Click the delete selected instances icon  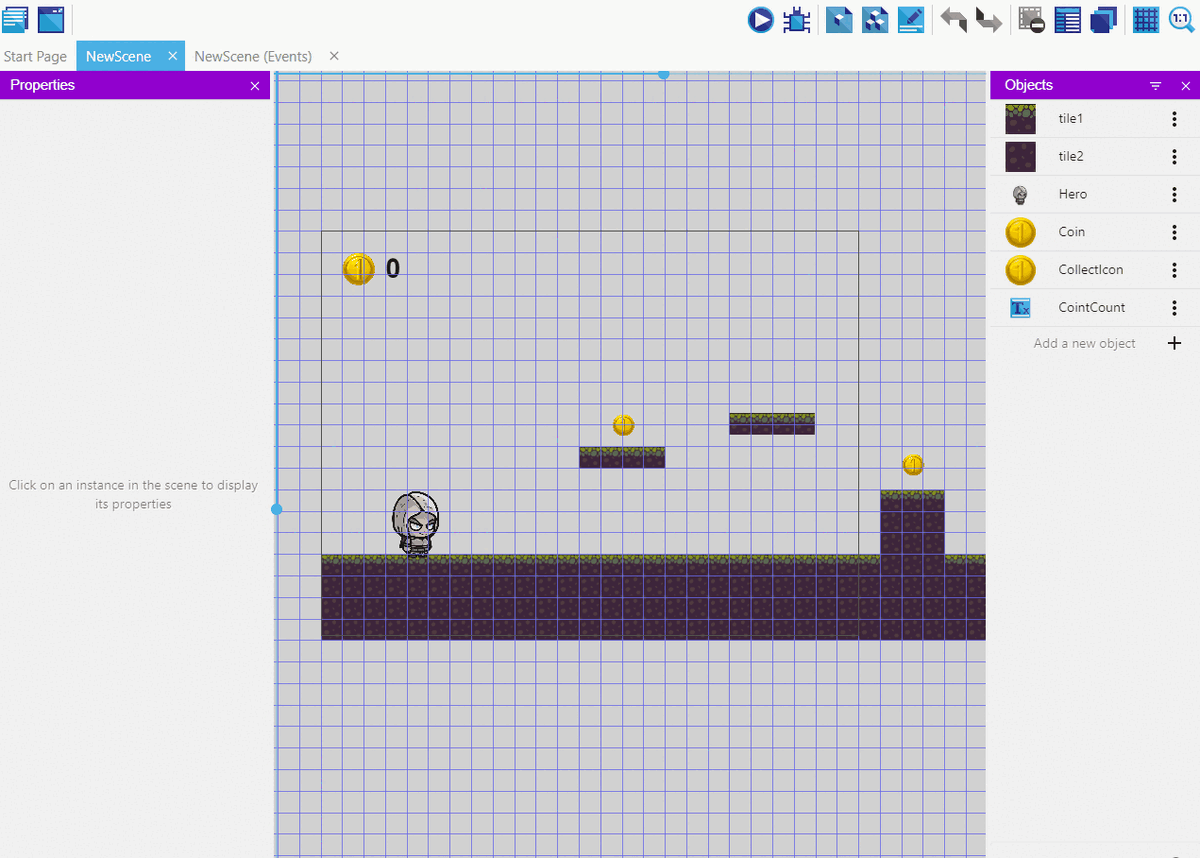[1031, 19]
